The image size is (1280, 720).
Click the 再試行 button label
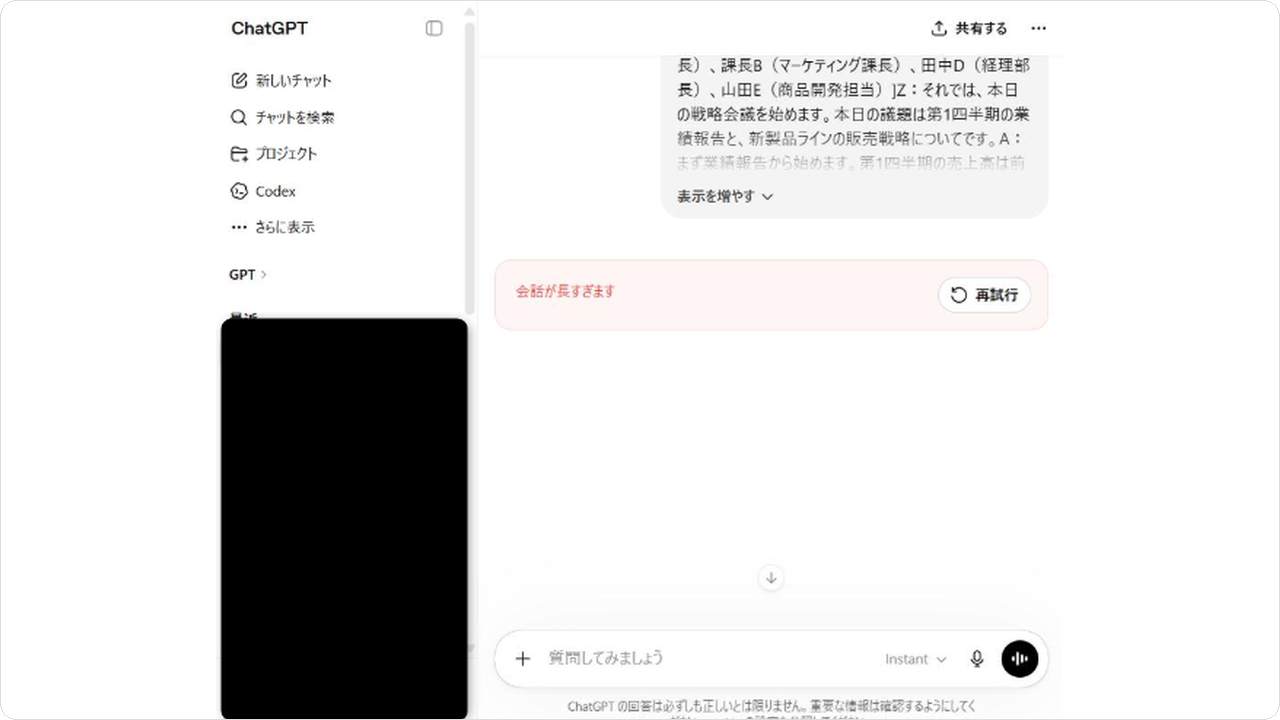pyautogui.click(x=997, y=295)
